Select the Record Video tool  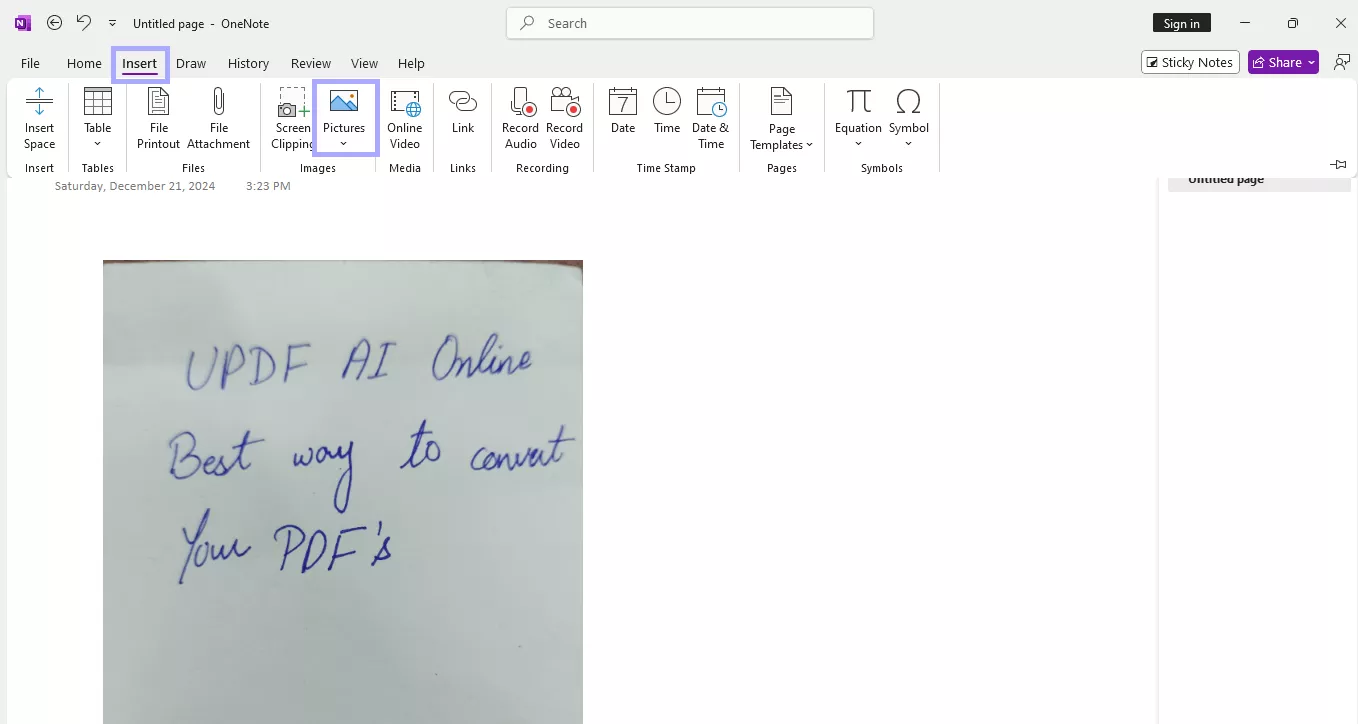coord(564,117)
